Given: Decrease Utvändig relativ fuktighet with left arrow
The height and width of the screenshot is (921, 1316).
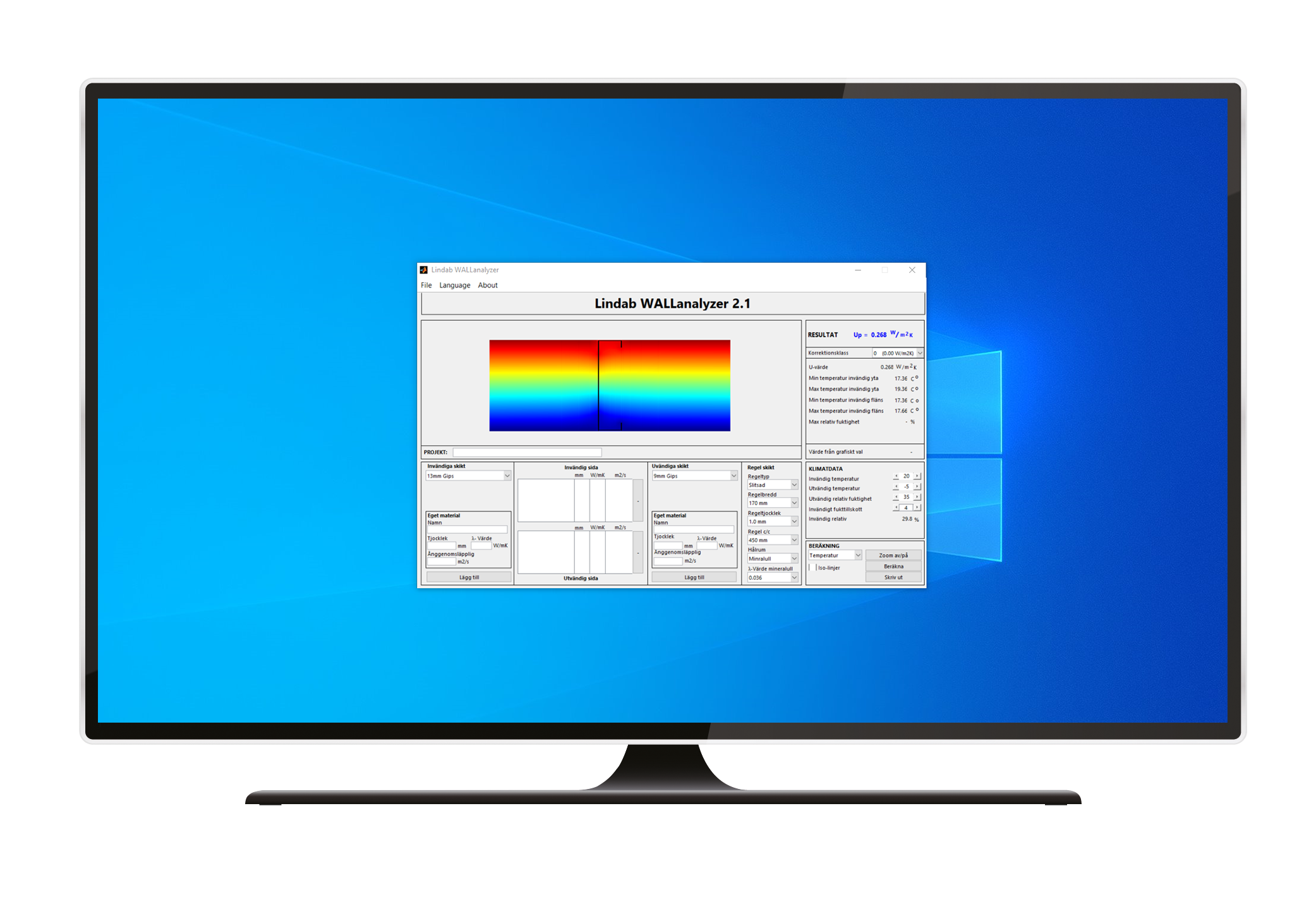Looking at the screenshot, I should pyautogui.click(x=896, y=497).
